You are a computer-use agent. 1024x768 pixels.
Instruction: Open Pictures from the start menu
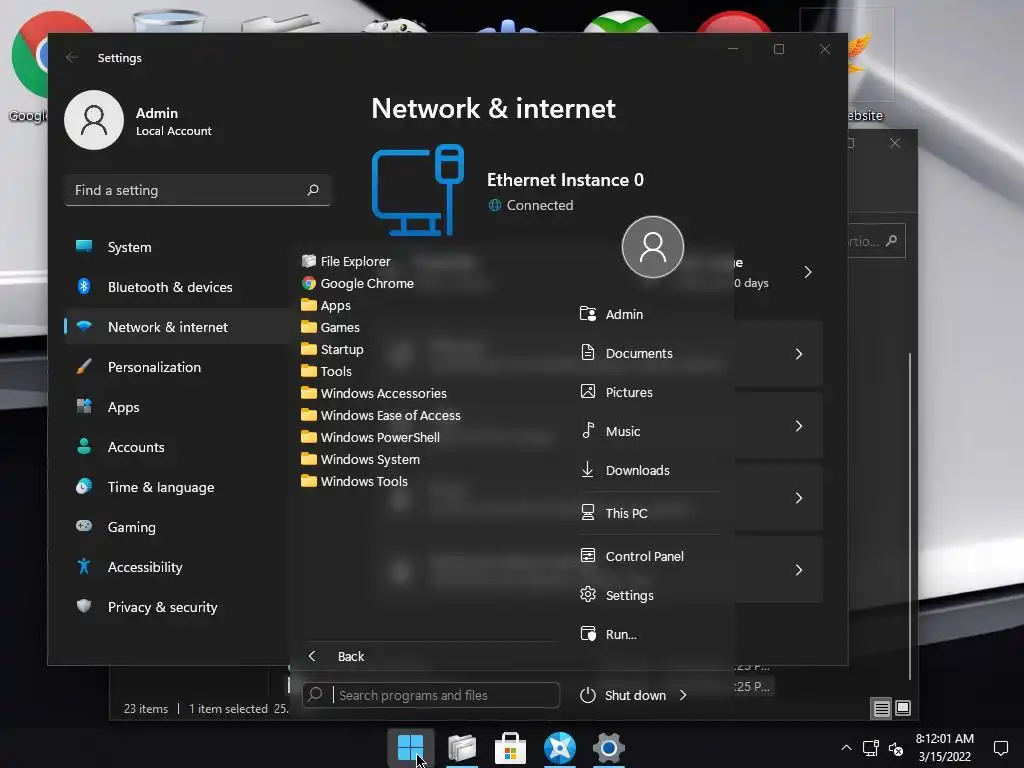pos(616,392)
